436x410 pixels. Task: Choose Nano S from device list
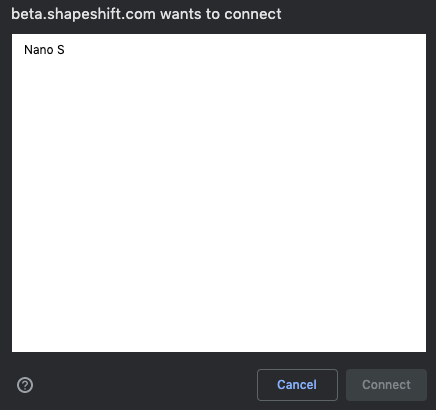point(44,50)
